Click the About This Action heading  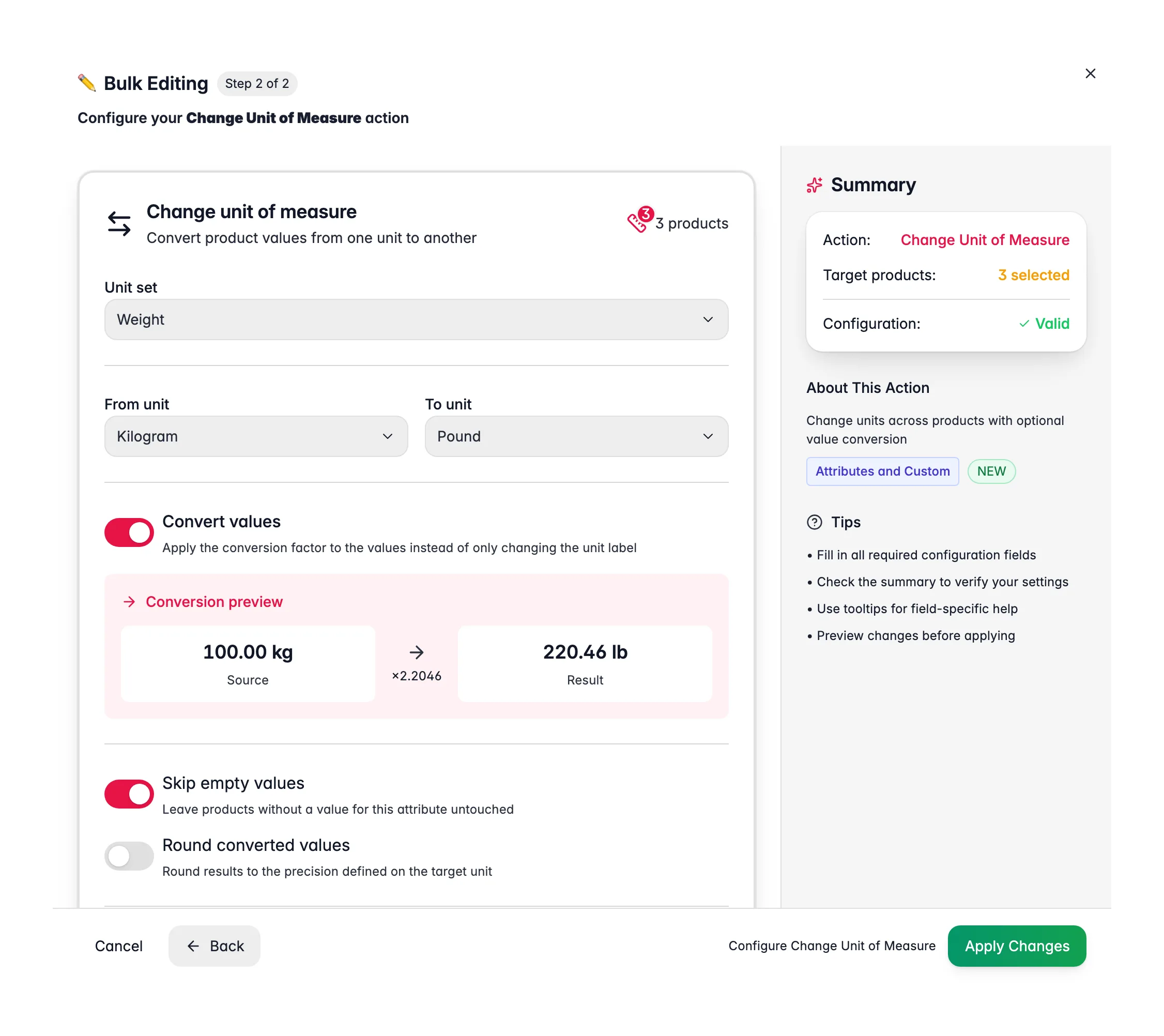coord(867,388)
